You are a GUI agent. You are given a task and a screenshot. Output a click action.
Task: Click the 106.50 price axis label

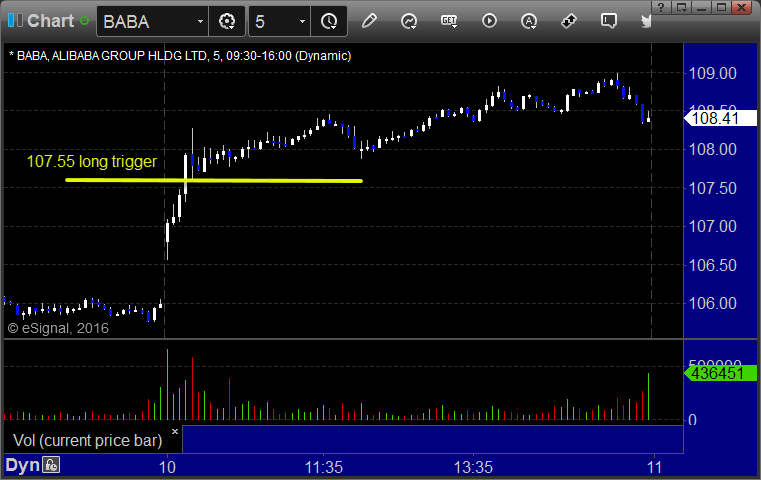coord(712,265)
